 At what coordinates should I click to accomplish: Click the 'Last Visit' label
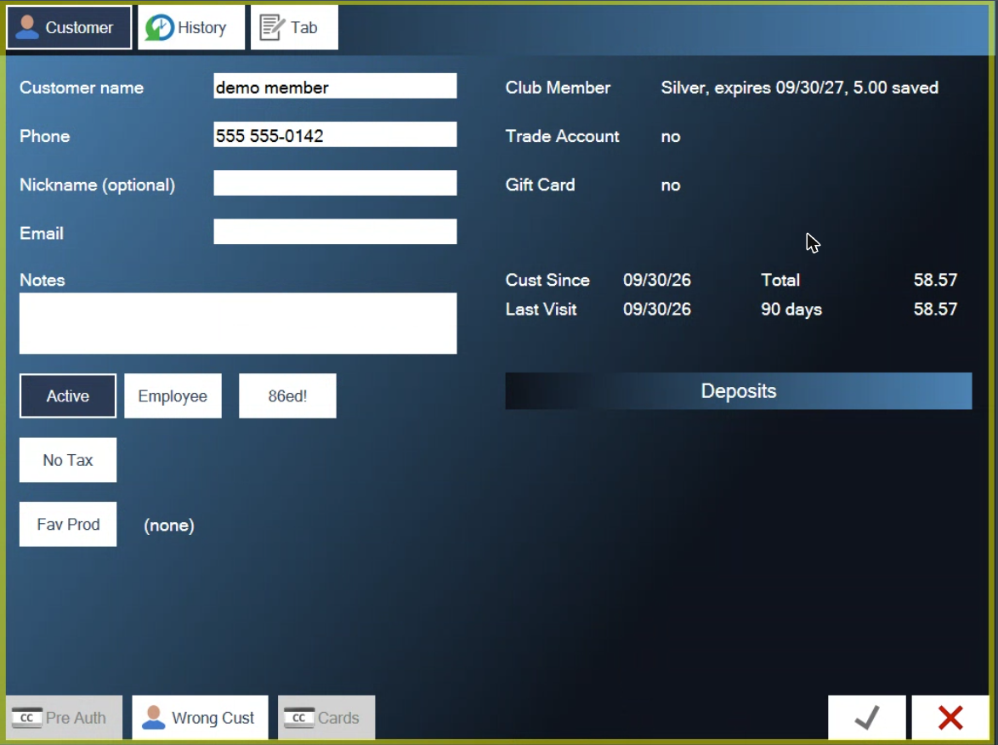541,309
